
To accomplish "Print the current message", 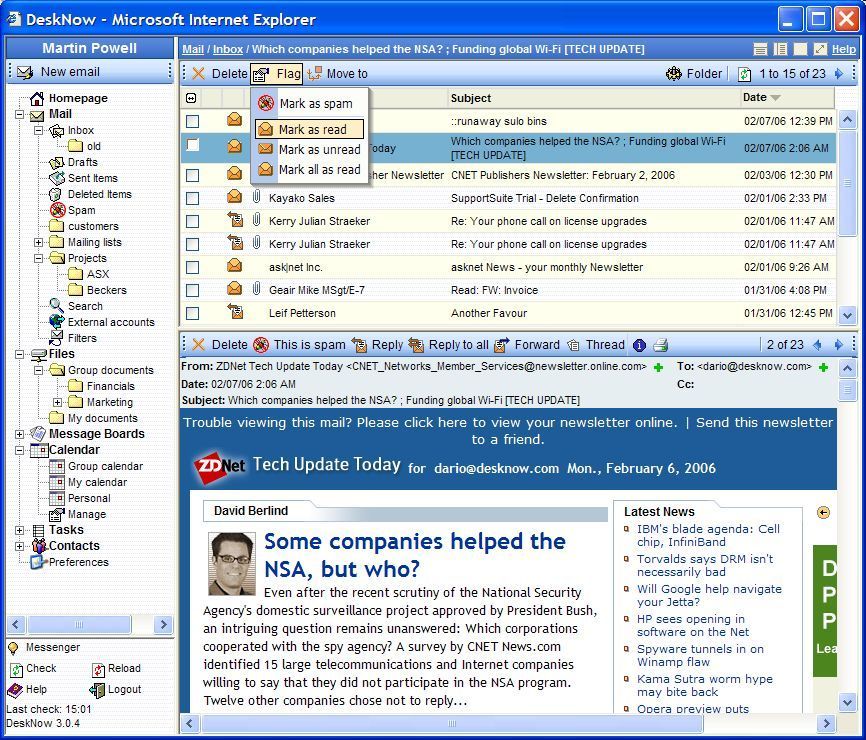I will pyautogui.click(x=660, y=344).
